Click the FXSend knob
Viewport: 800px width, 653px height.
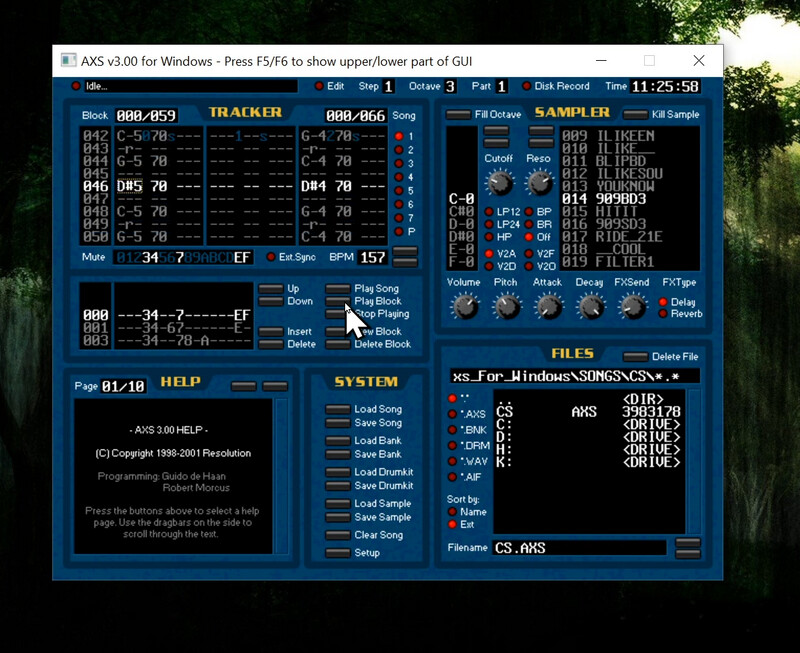pyautogui.click(x=633, y=307)
